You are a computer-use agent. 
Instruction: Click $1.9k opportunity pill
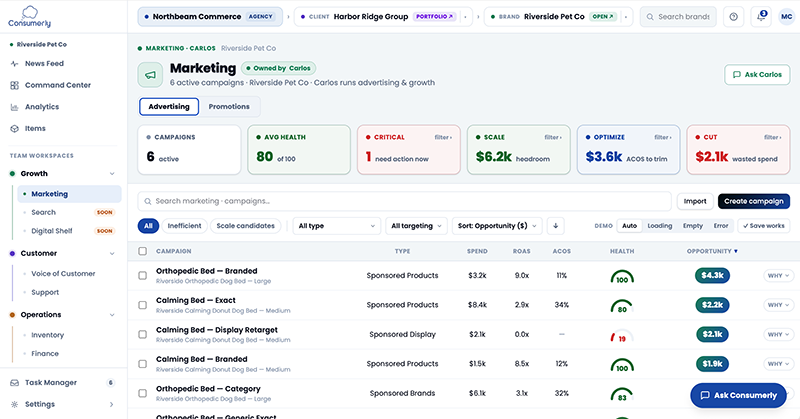[712, 364]
